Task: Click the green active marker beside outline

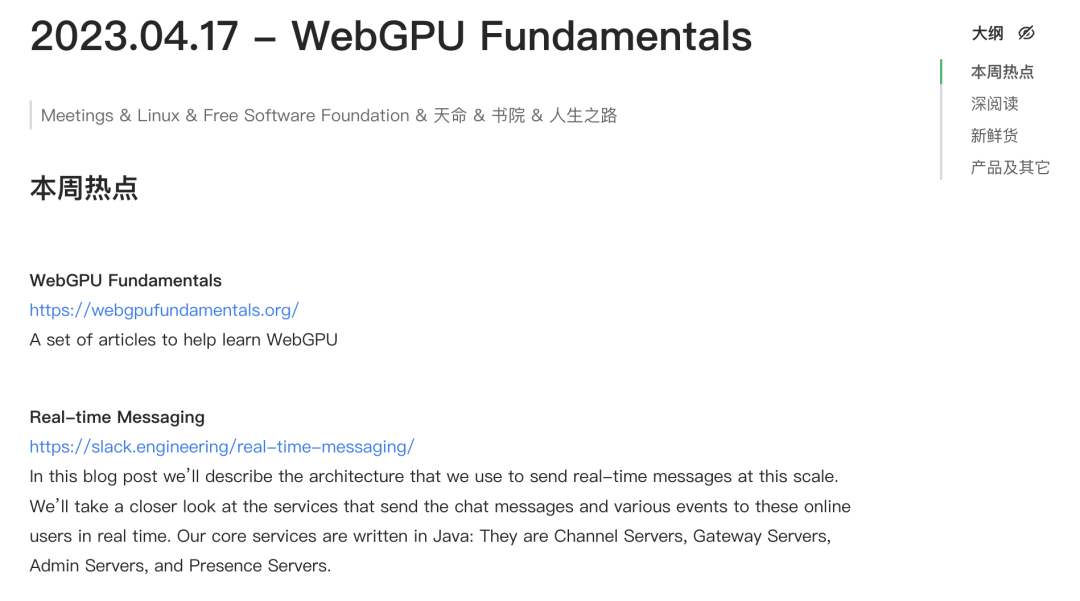Action: (x=941, y=72)
